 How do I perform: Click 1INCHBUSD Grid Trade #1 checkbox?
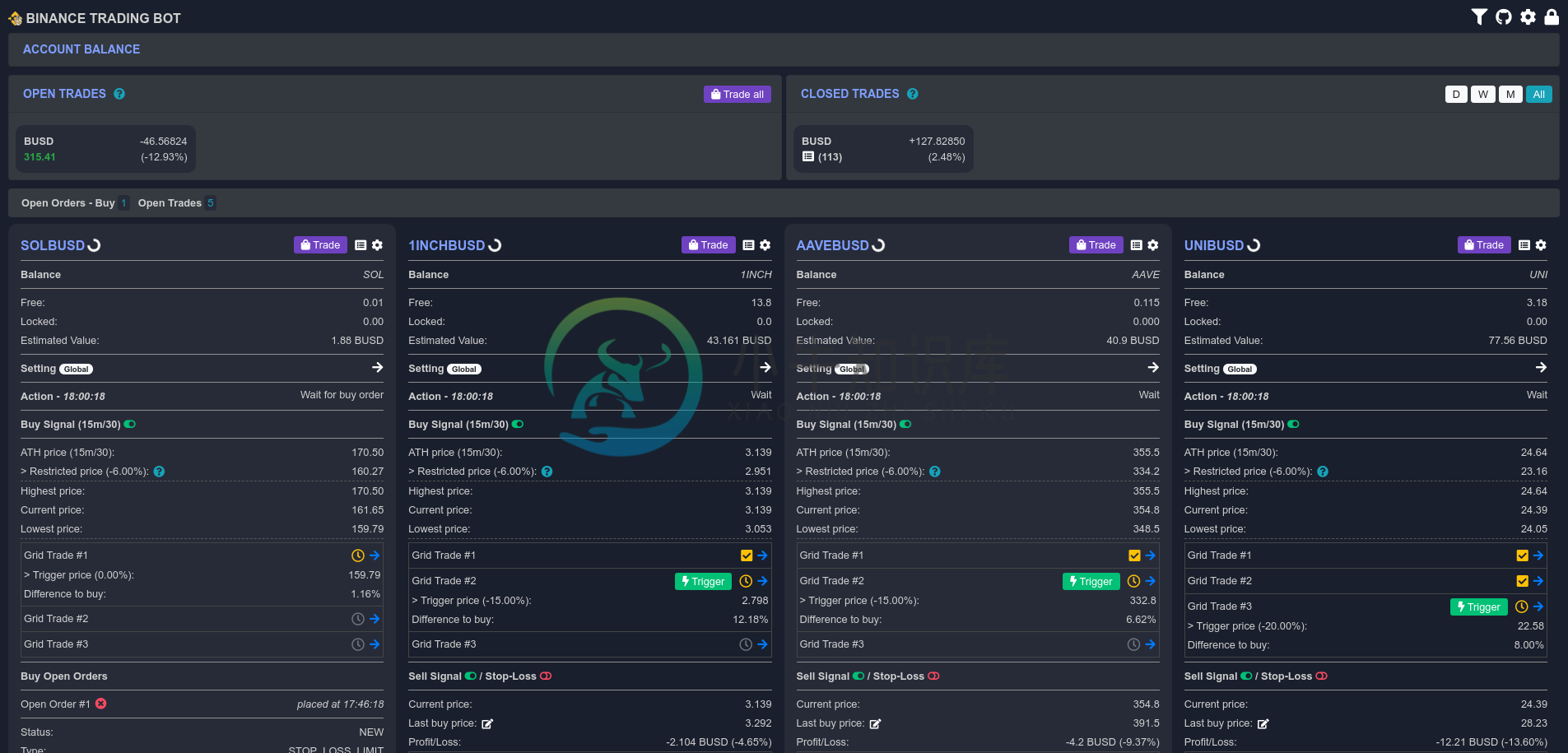(x=747, y=555)
